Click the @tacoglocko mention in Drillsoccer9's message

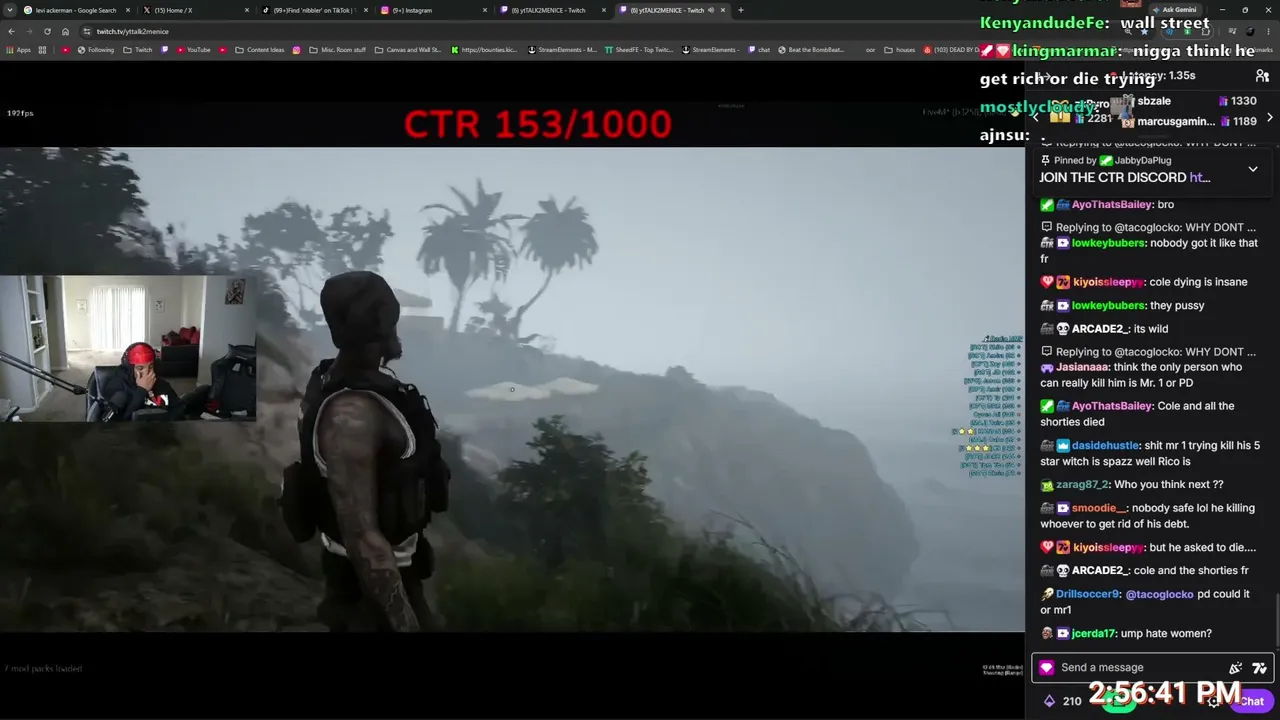(1160, 594)
